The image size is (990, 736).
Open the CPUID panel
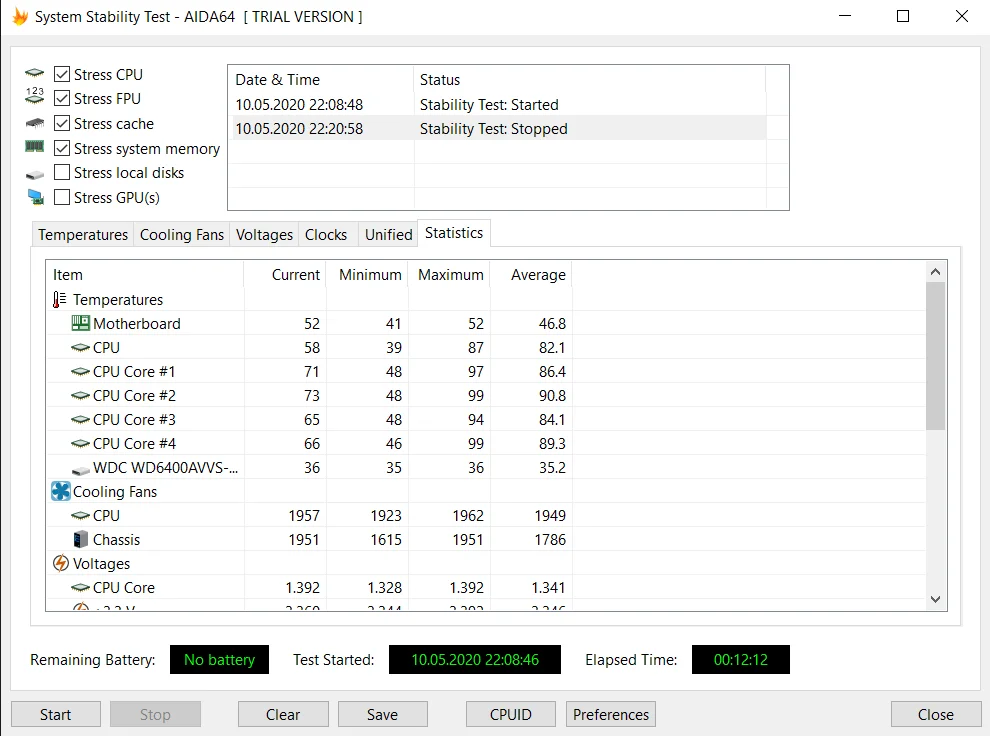point(511,714)
